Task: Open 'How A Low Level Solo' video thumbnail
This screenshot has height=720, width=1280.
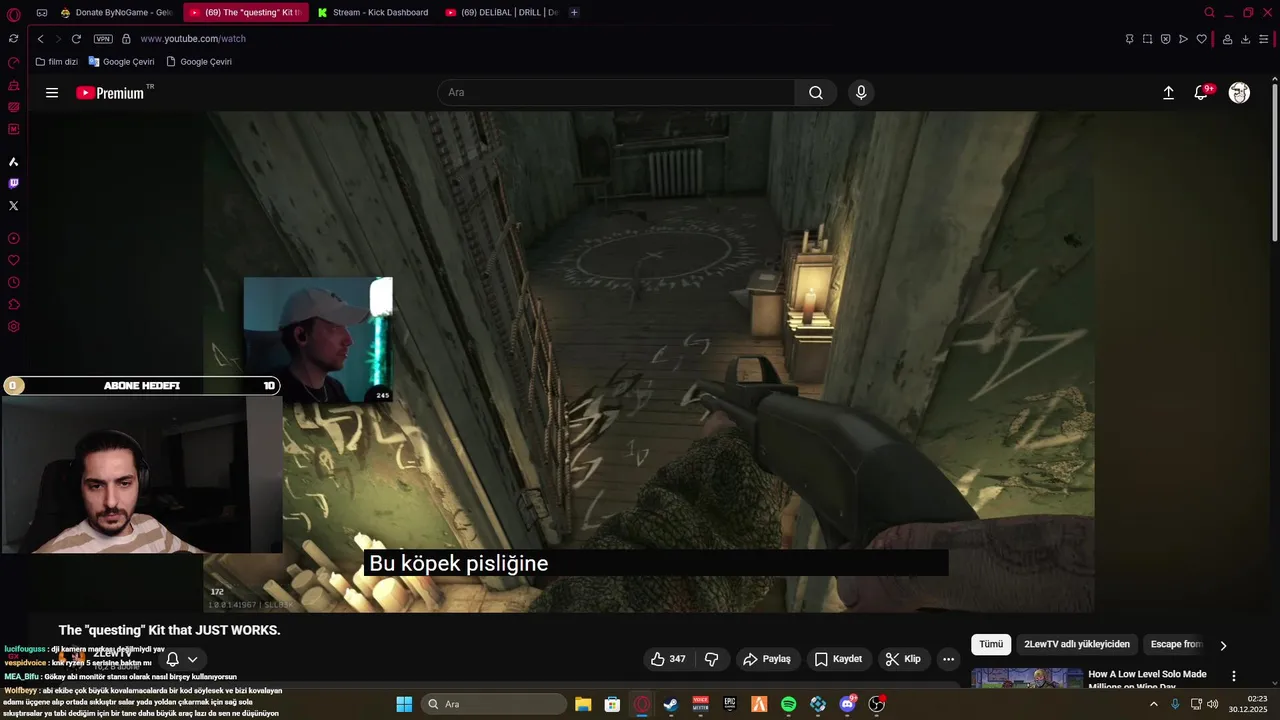Action: (1027, 678)
